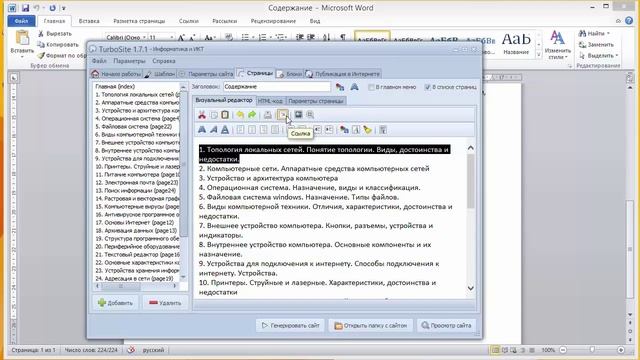Switch to Параметры страницы editor tab
640x360 pixels.
[x=316, y=101]
